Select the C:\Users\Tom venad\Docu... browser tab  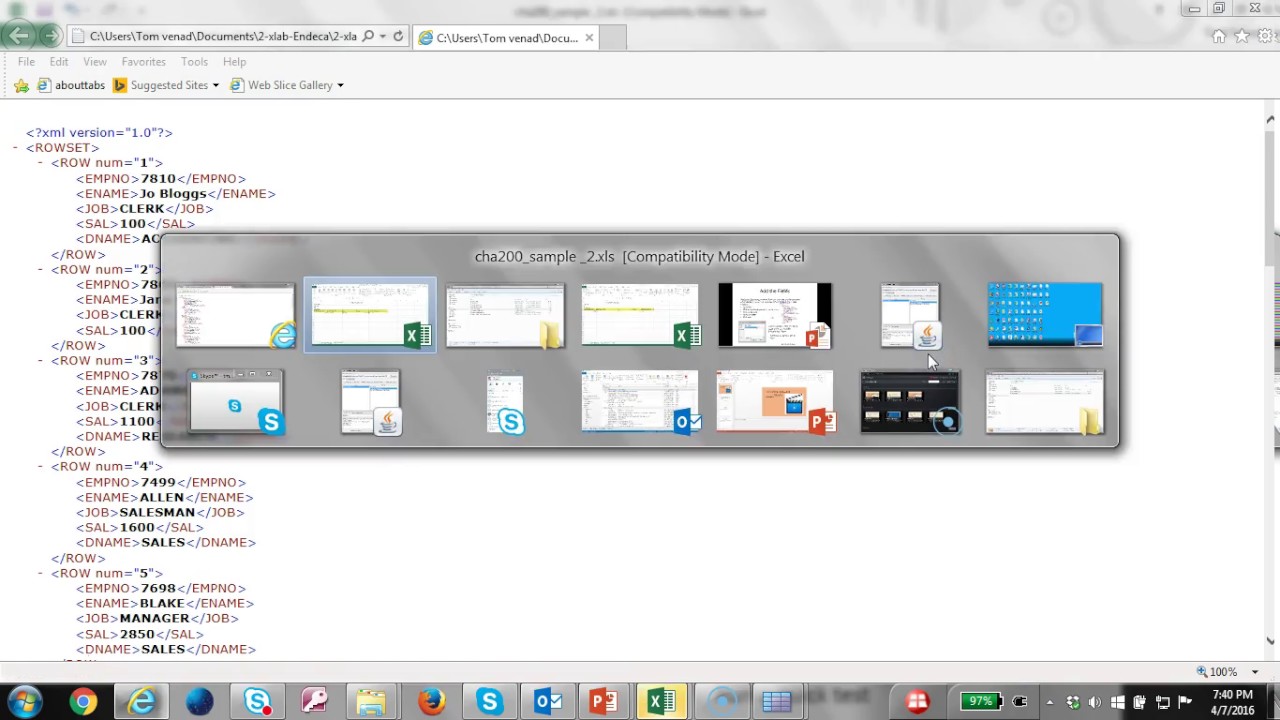tap(507, 38)
